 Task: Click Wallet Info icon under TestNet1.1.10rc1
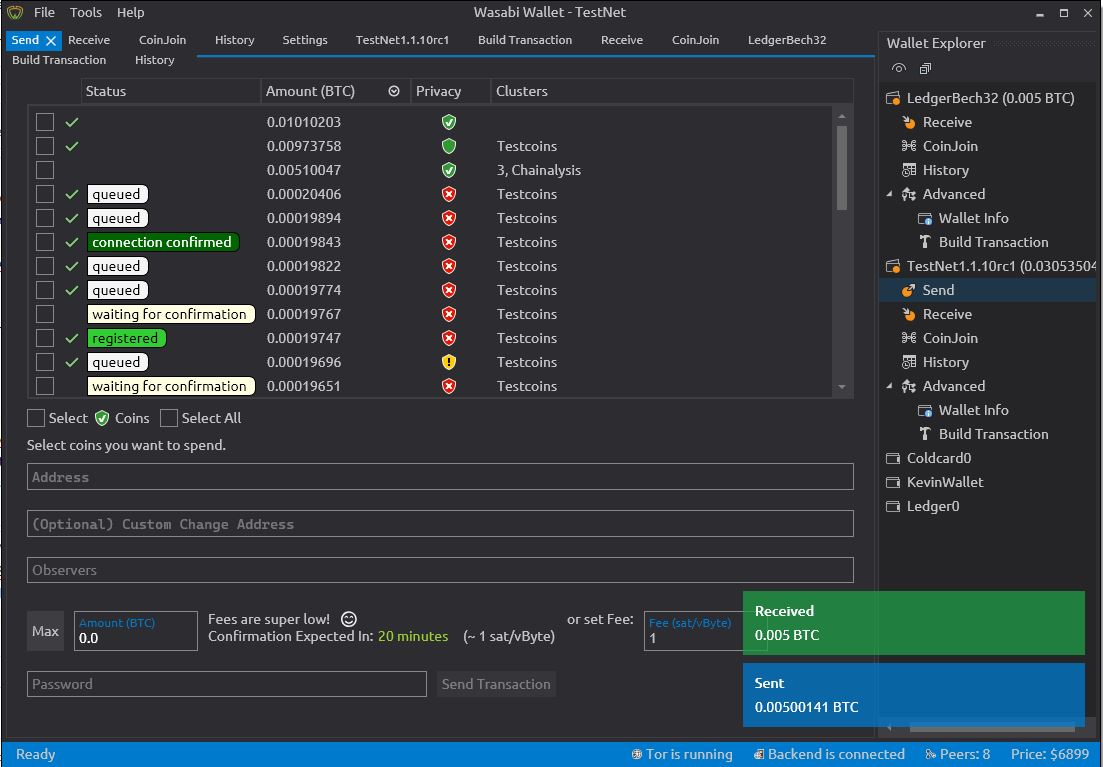(925, 410)
